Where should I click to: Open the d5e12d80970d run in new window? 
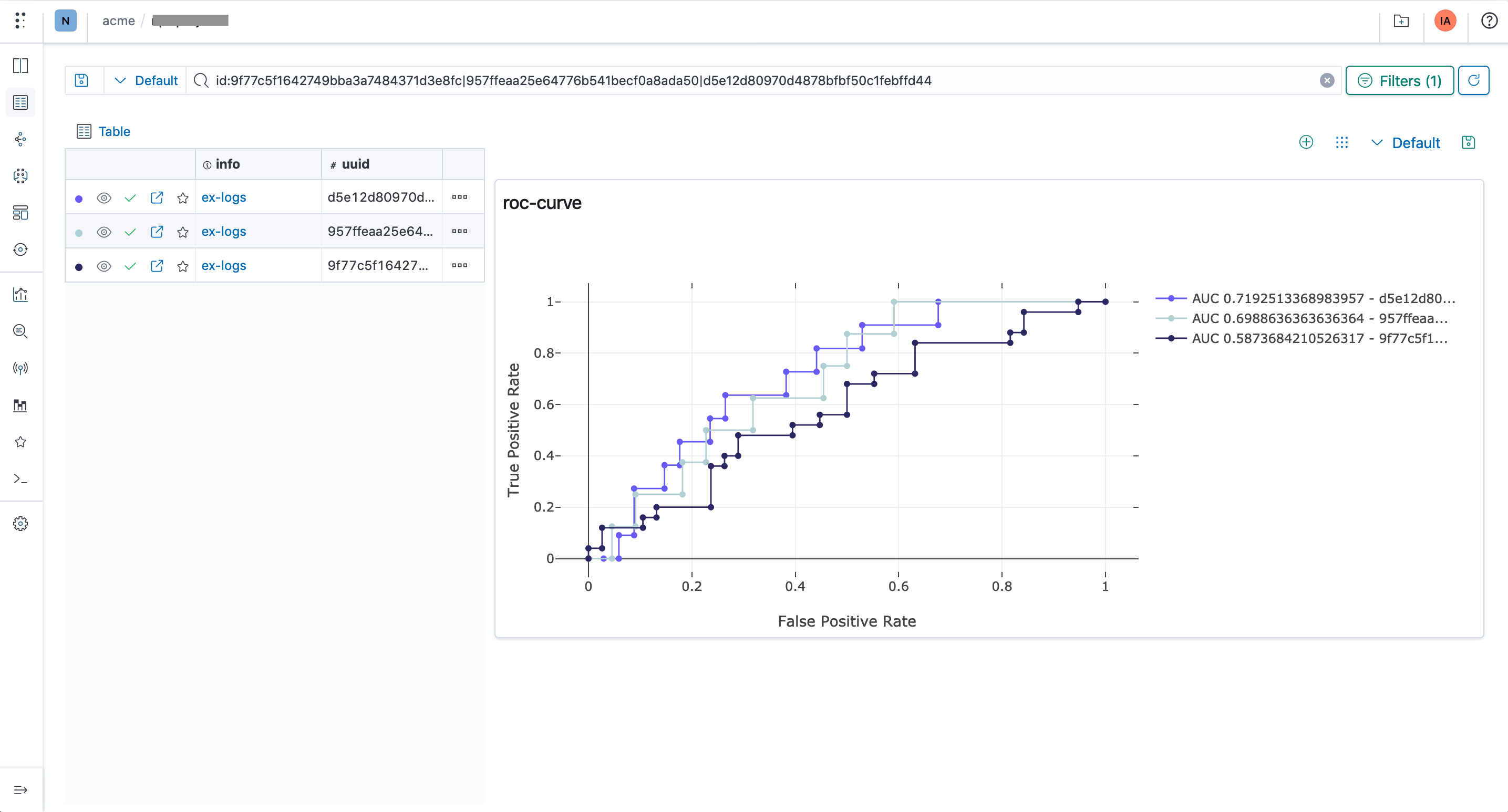coord(156,197)
